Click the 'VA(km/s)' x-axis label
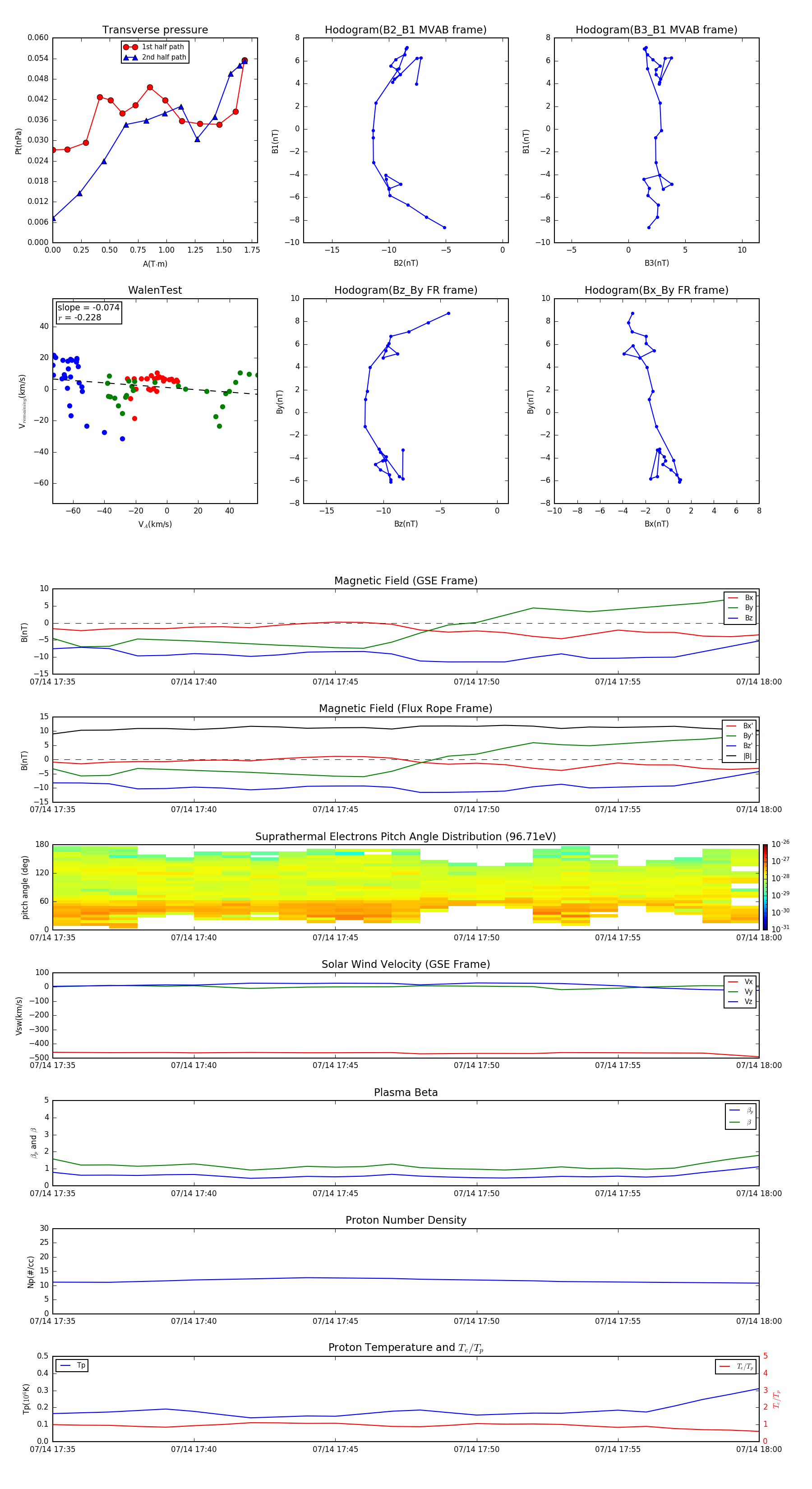This screenshot has height=1489, width=812. tap(155, 524)
